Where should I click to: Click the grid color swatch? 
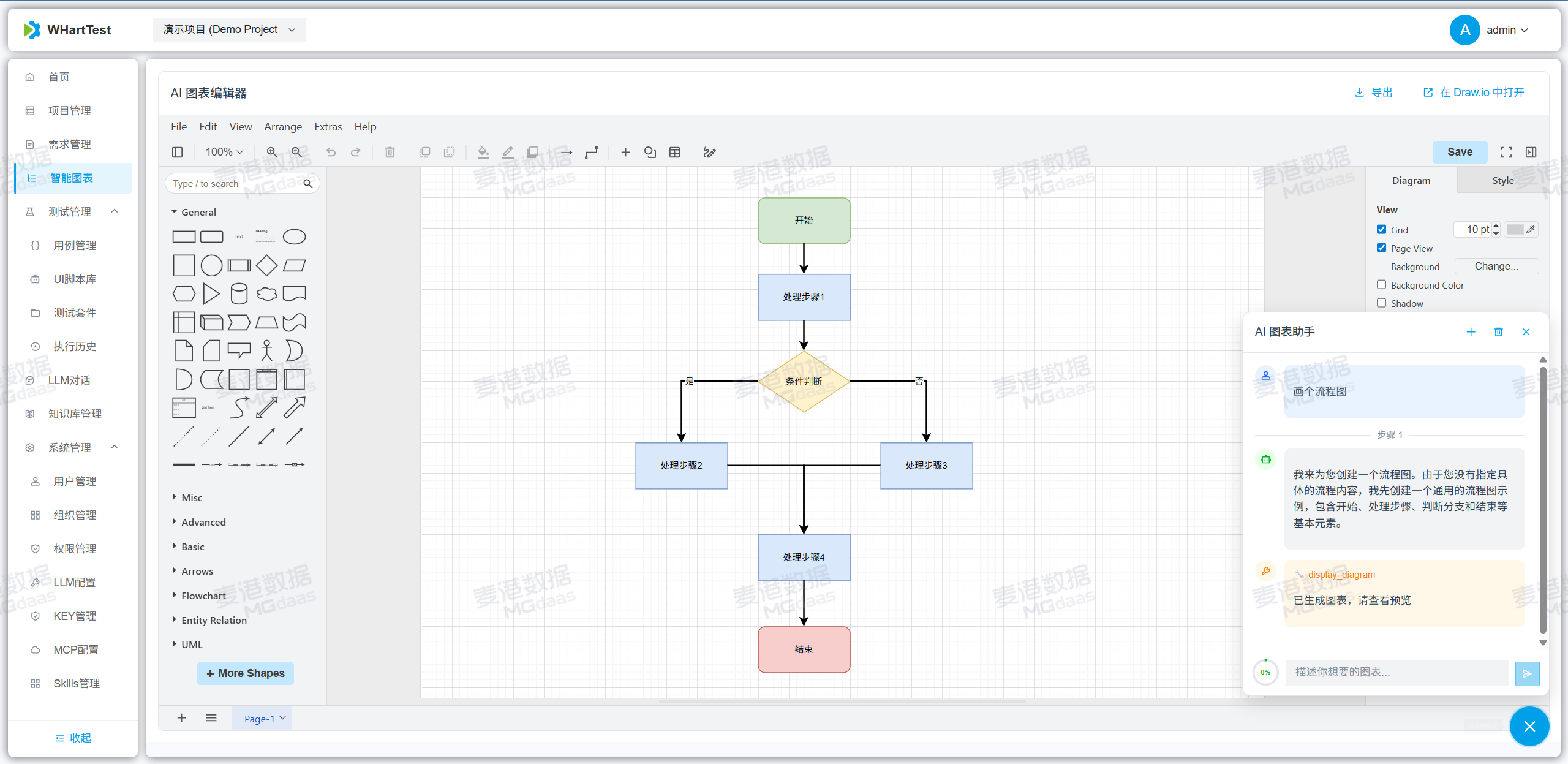(1515, 229)
